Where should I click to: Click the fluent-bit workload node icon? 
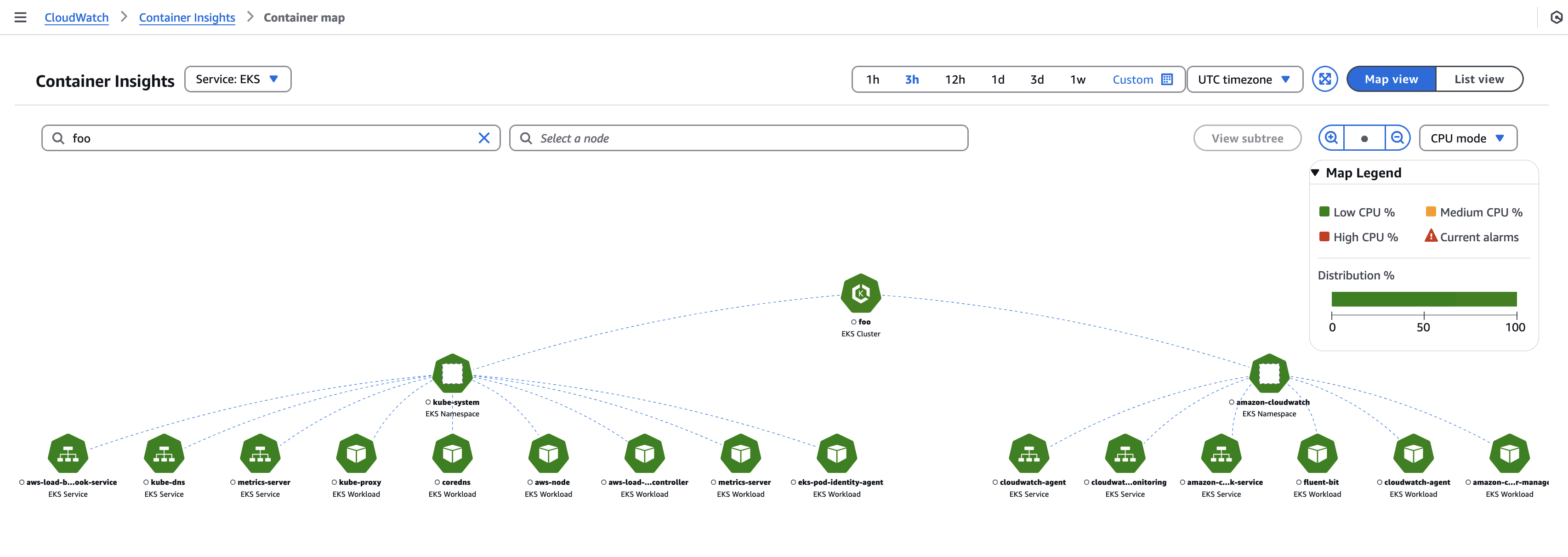pos(1317,454)
